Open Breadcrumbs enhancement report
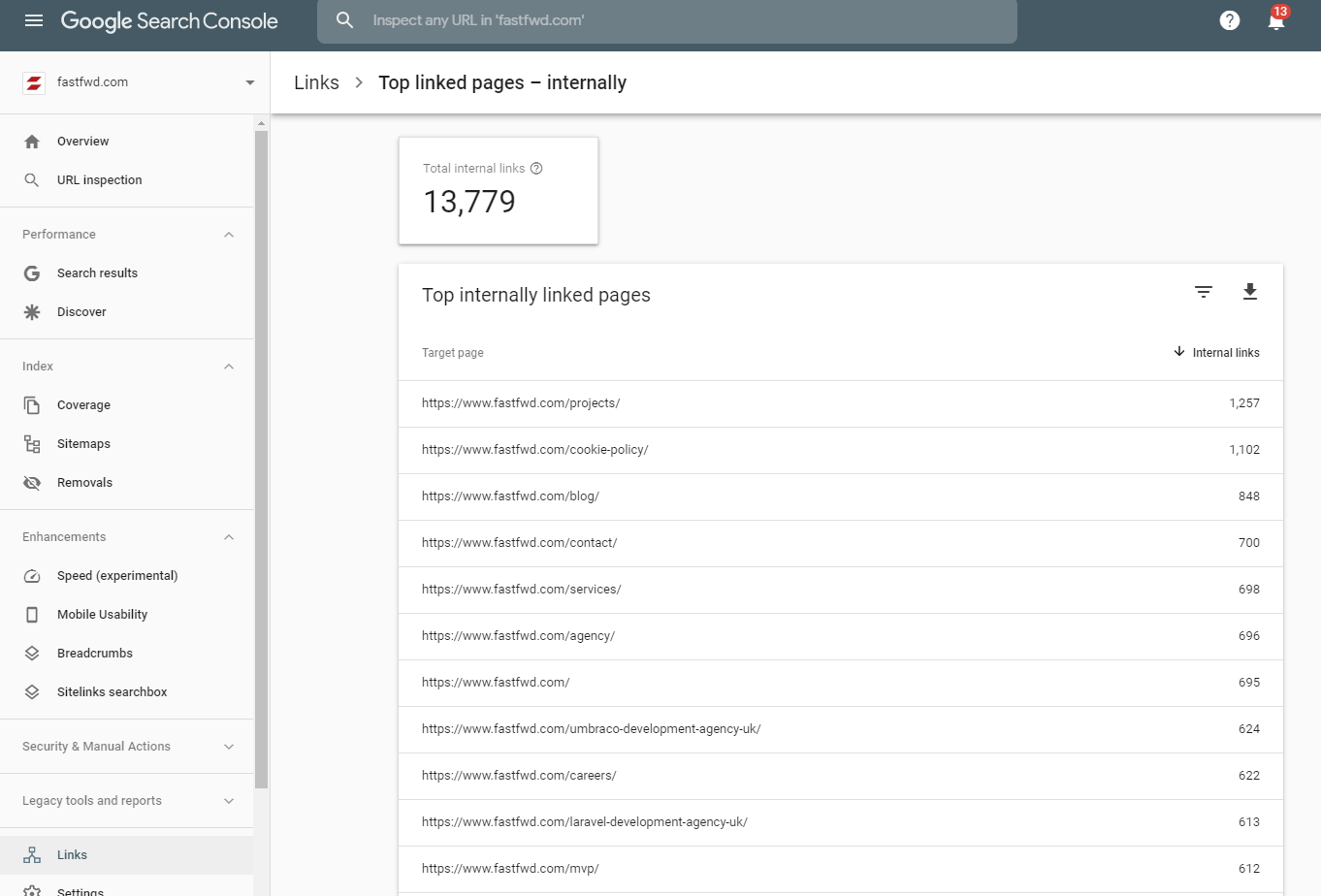Image resolution: width=1321 pixels, height=896 pixels. click(x=126, y=654)
